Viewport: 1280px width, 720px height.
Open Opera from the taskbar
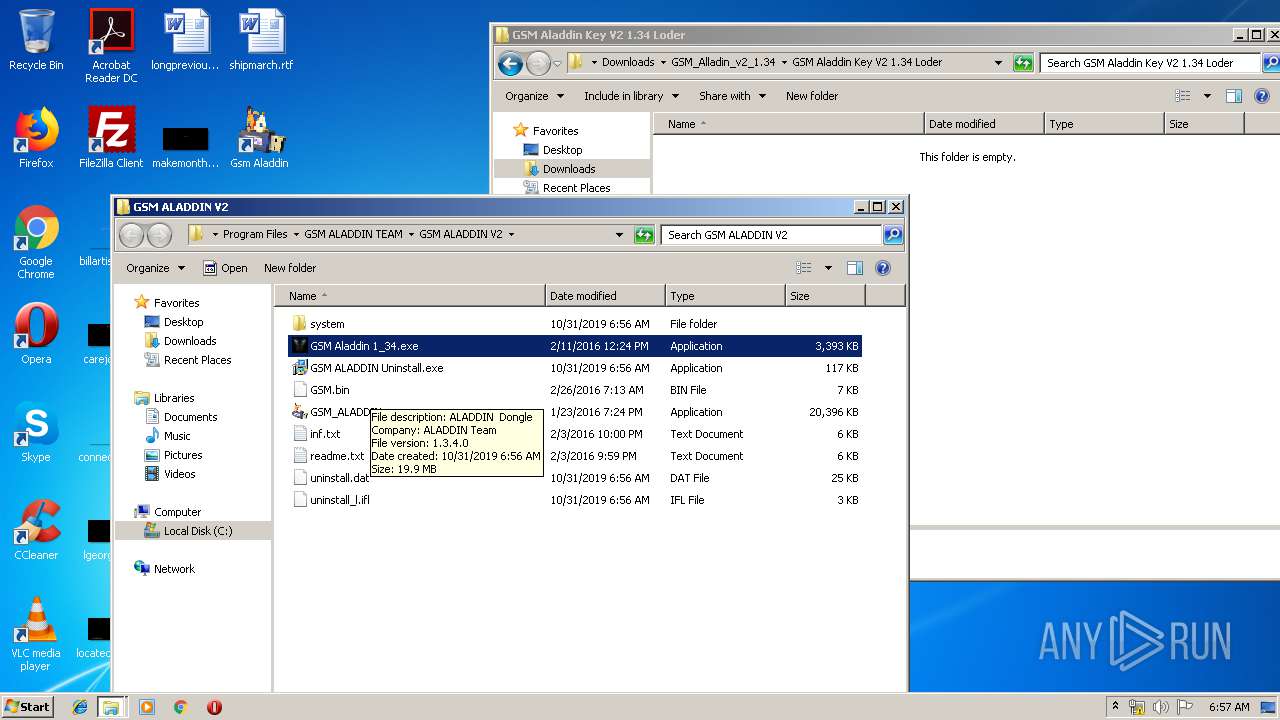point(214,707)
